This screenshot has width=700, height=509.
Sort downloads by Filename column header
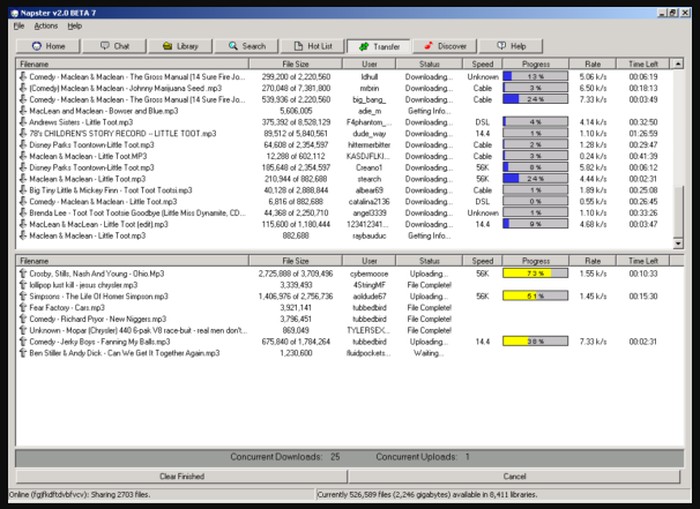point(133,64)
